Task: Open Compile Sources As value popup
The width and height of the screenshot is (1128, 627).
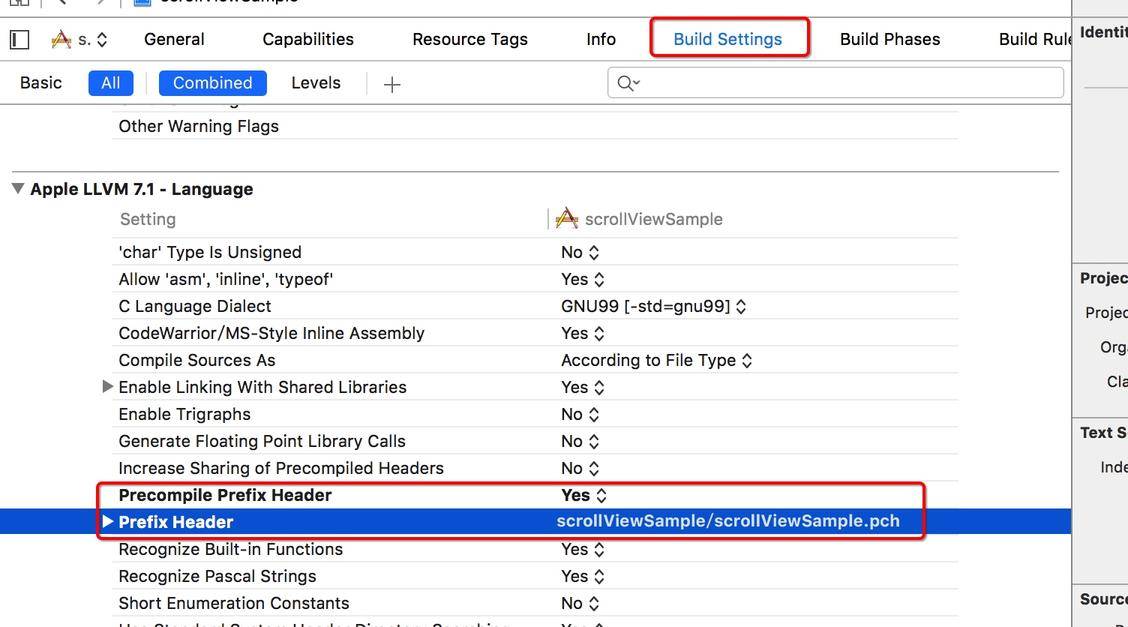Action: click(x=656, y=360)
